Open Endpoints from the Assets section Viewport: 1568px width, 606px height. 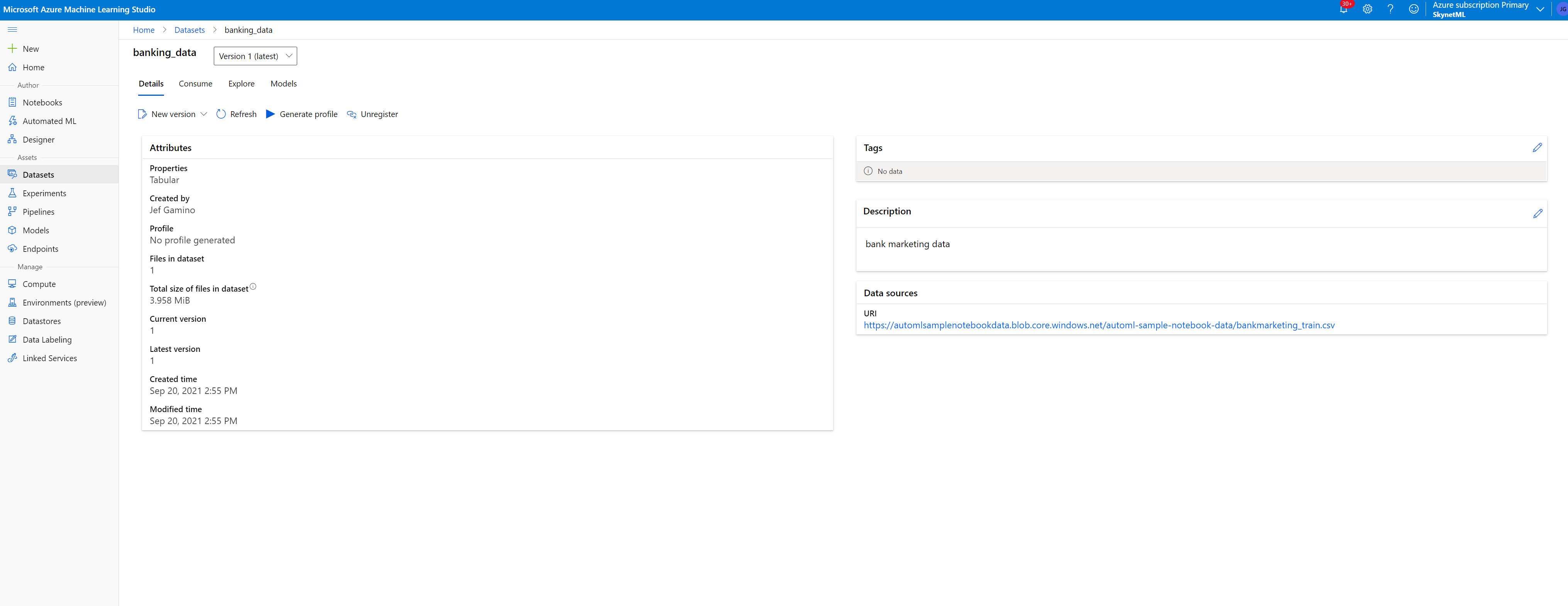(40, 248)
